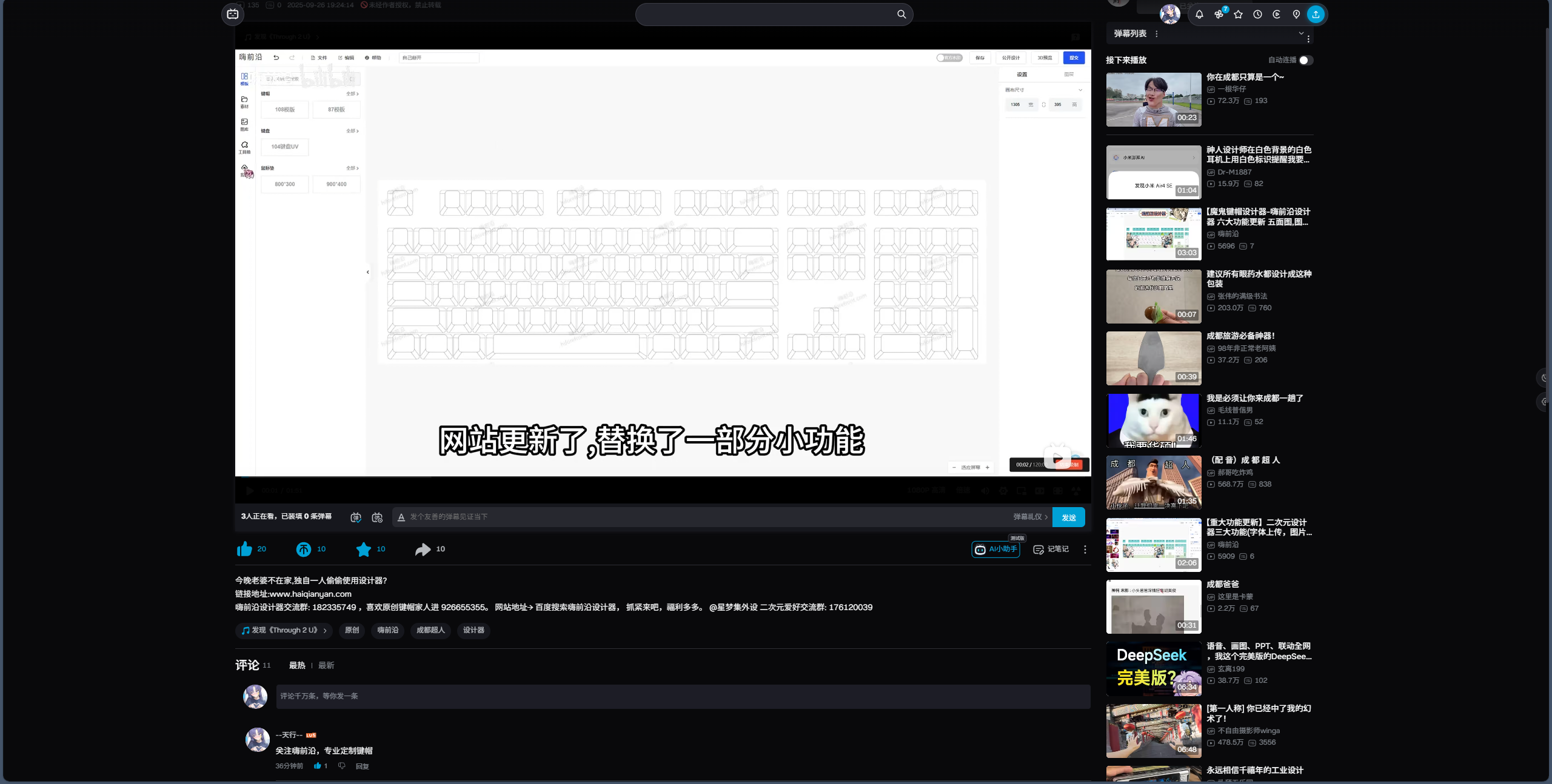
Task: Toggle the danmaku visibility switch near the input
Action: pyautogui.click(x=356, y=517)
